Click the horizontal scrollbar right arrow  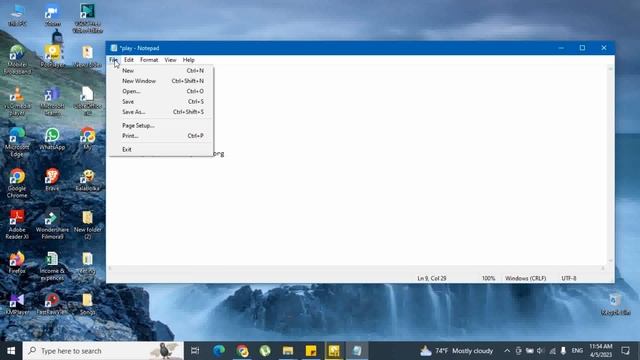click(x=603, y=268)
